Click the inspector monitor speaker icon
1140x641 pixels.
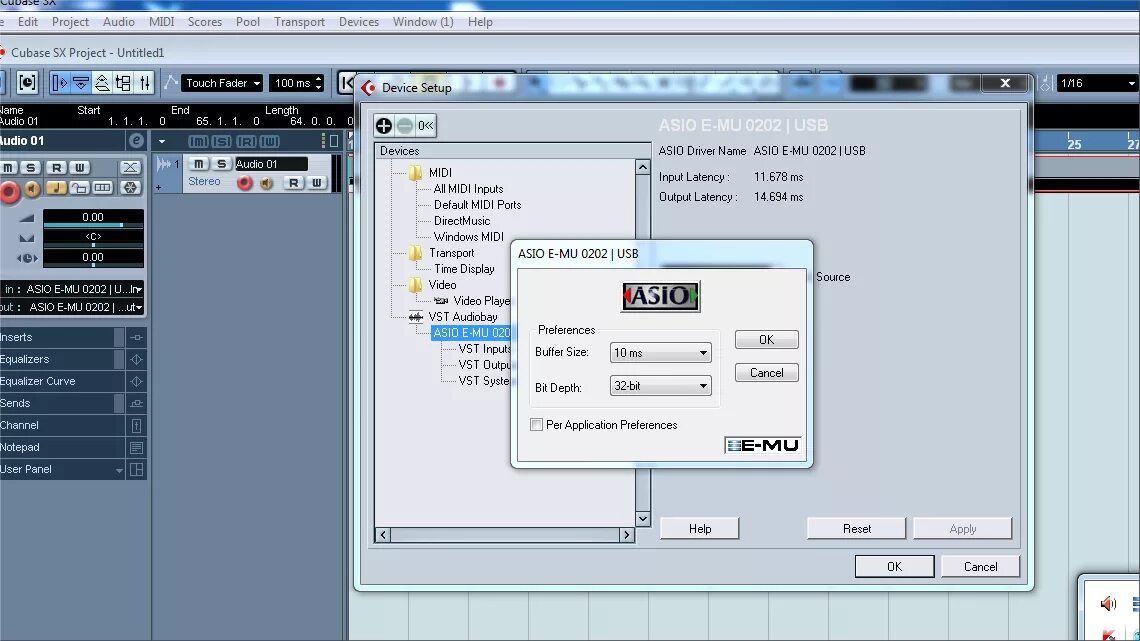coord(32,189)
